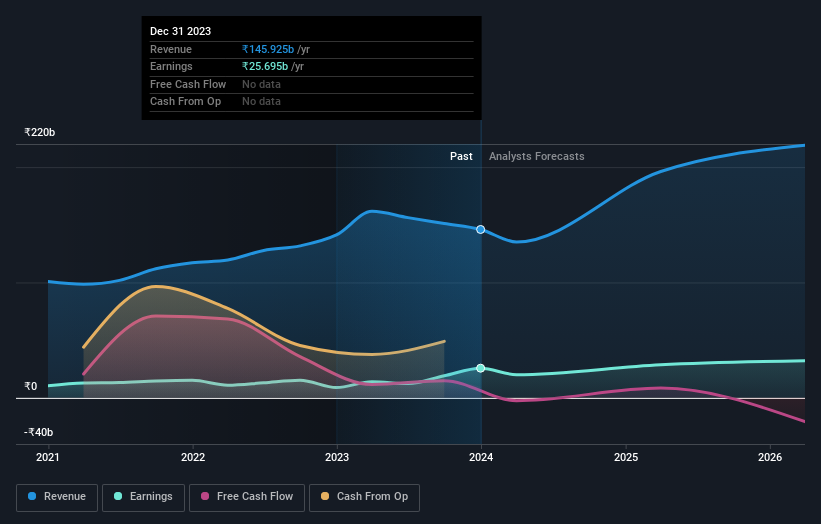The image size is (821, 524).
Task: Toggle the Free Cash Flow legend button
Action: [x=247, y=497]
